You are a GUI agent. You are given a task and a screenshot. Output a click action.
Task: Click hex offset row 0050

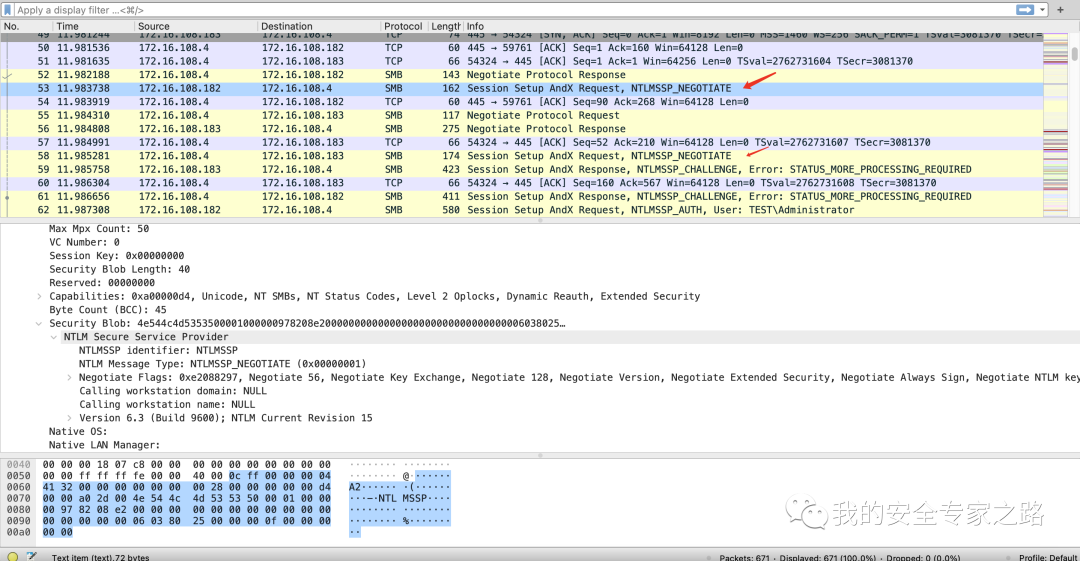coord(19,476)
